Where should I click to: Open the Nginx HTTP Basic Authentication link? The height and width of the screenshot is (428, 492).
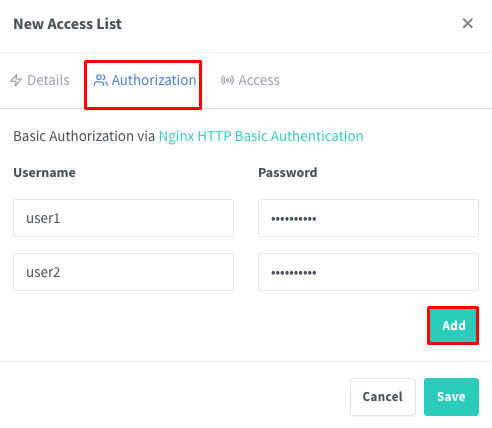pos(261,136)
